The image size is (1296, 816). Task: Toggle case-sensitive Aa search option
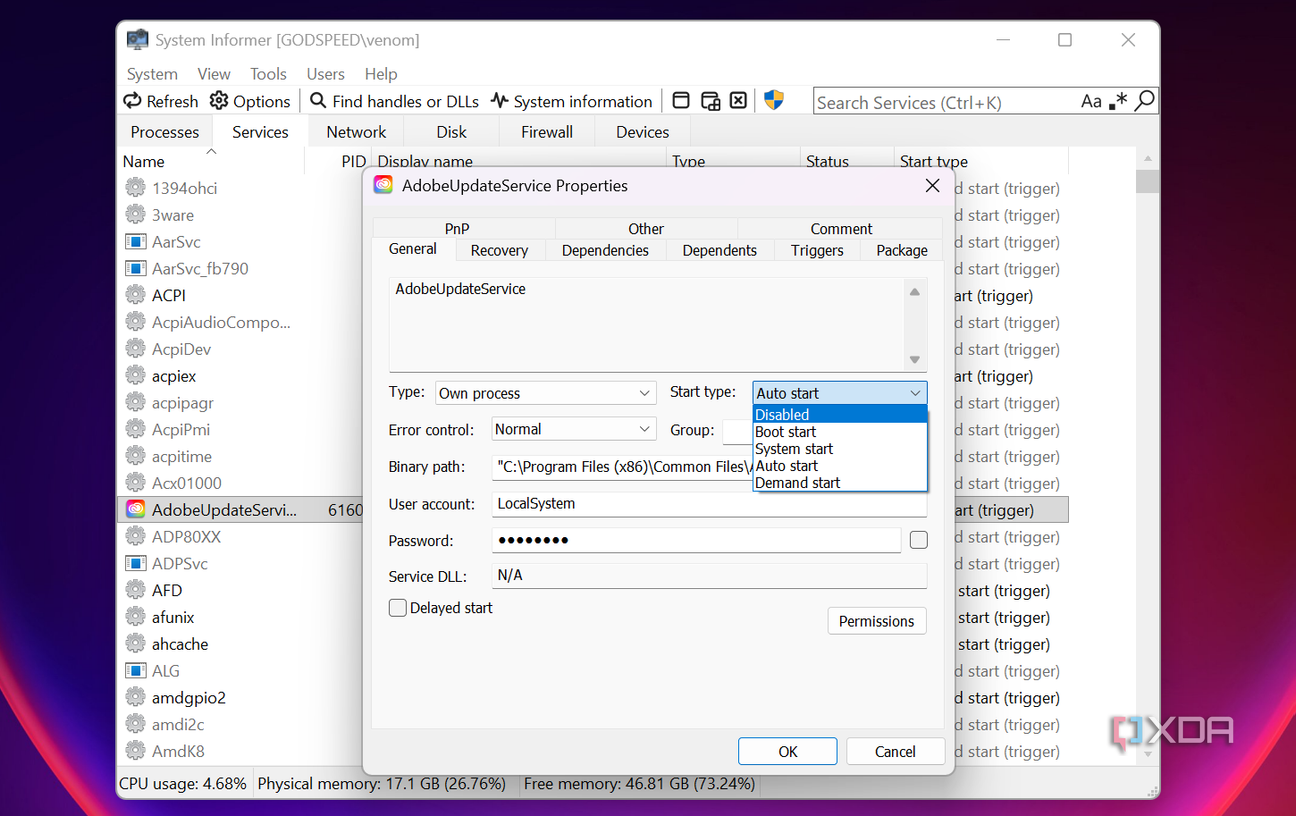[1091, 101]
